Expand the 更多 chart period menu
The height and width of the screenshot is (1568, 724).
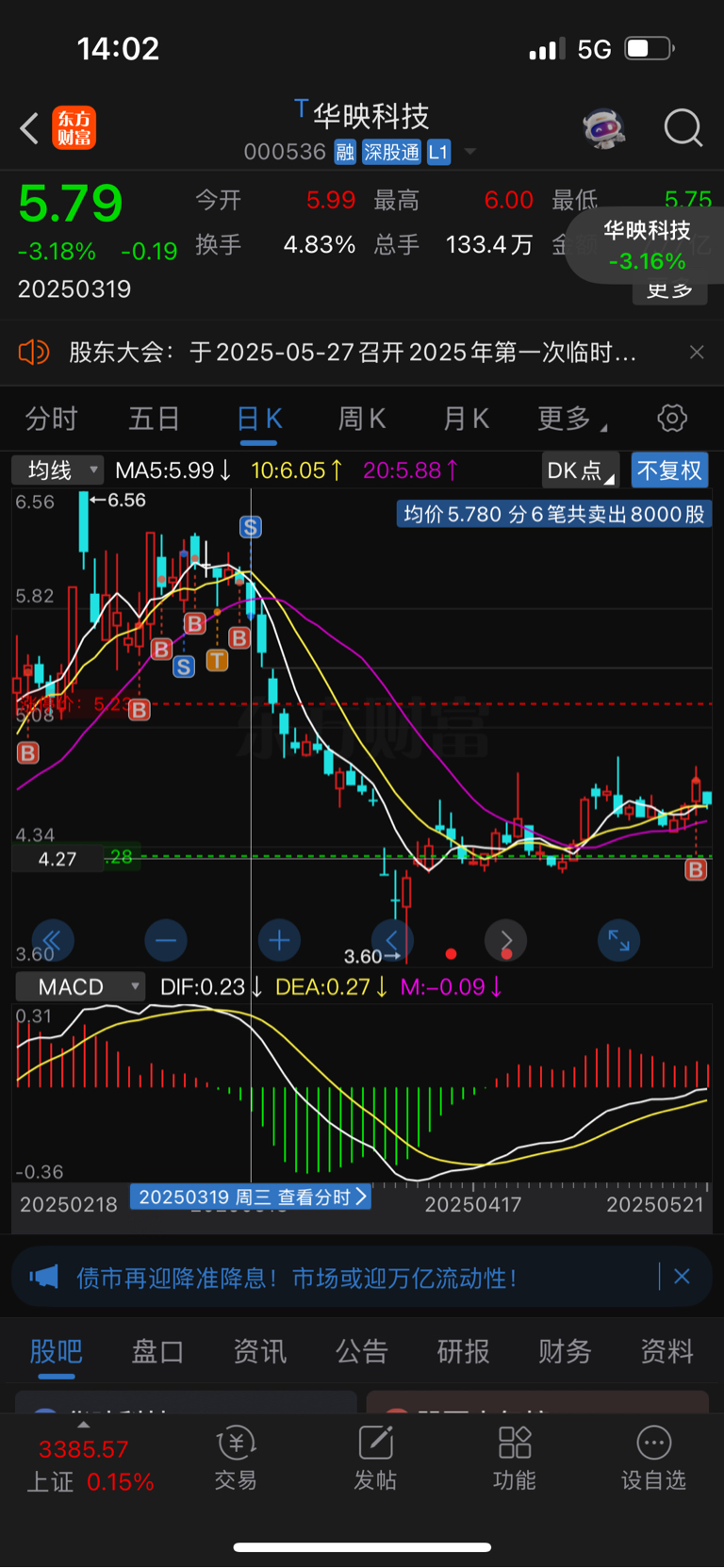[x=571, y=418]
